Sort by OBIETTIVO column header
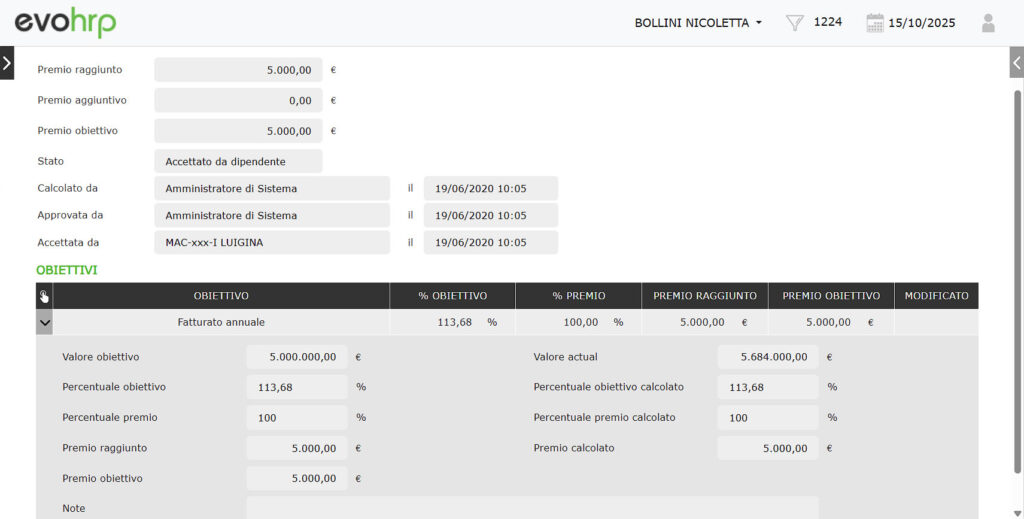 point(221,296)
